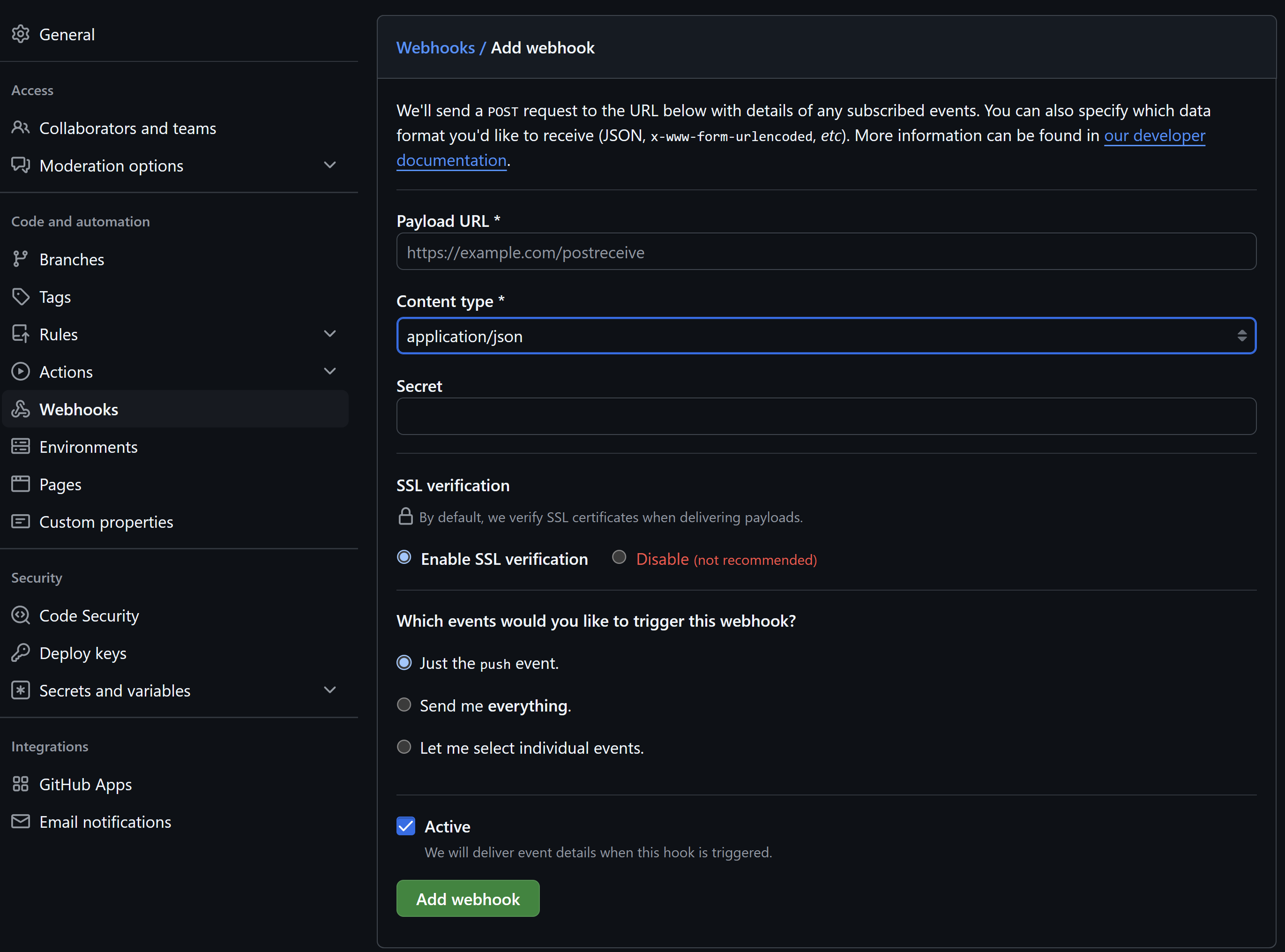Open the Content type dropdown
Image resolution: width=1285 pixels, height=952 pixels.
point(826,336)
